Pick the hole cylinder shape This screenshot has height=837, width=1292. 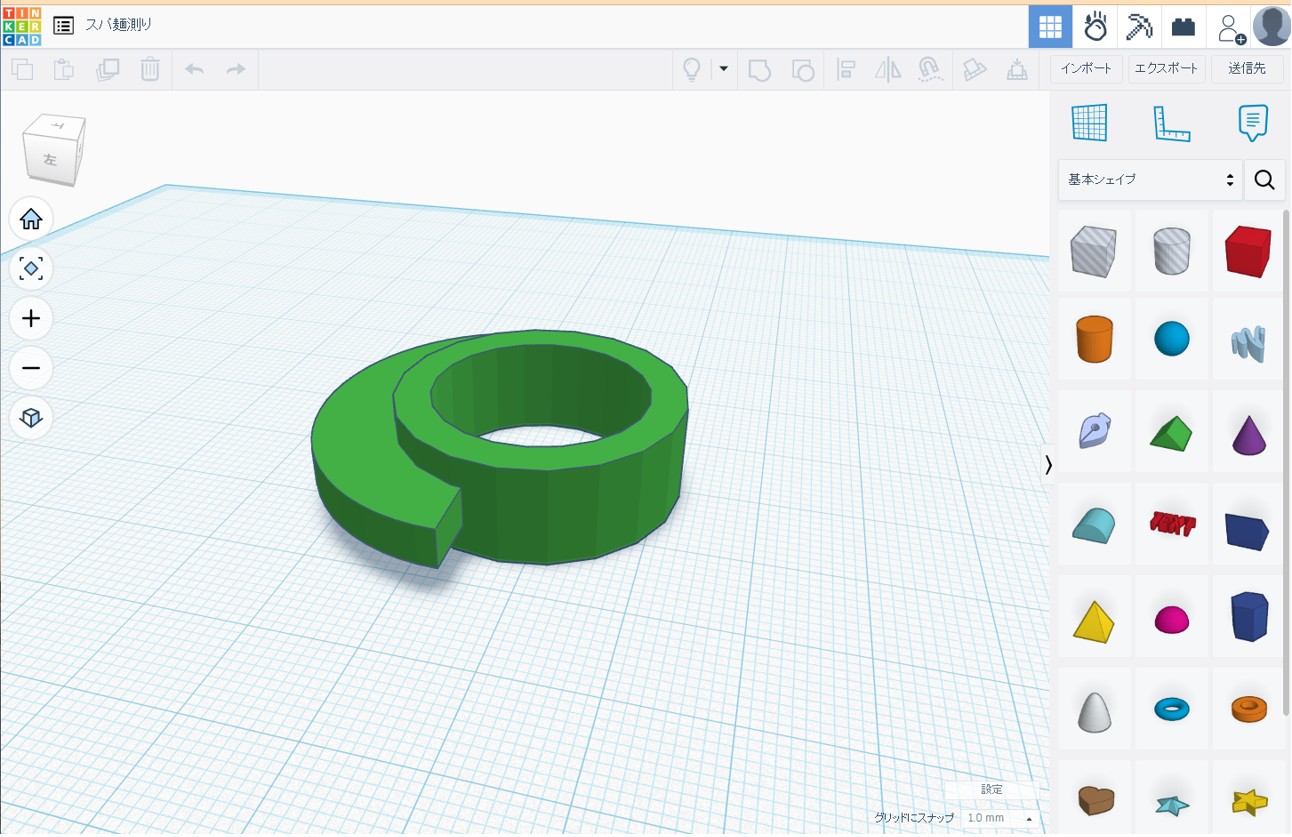tap(1171, 250)
